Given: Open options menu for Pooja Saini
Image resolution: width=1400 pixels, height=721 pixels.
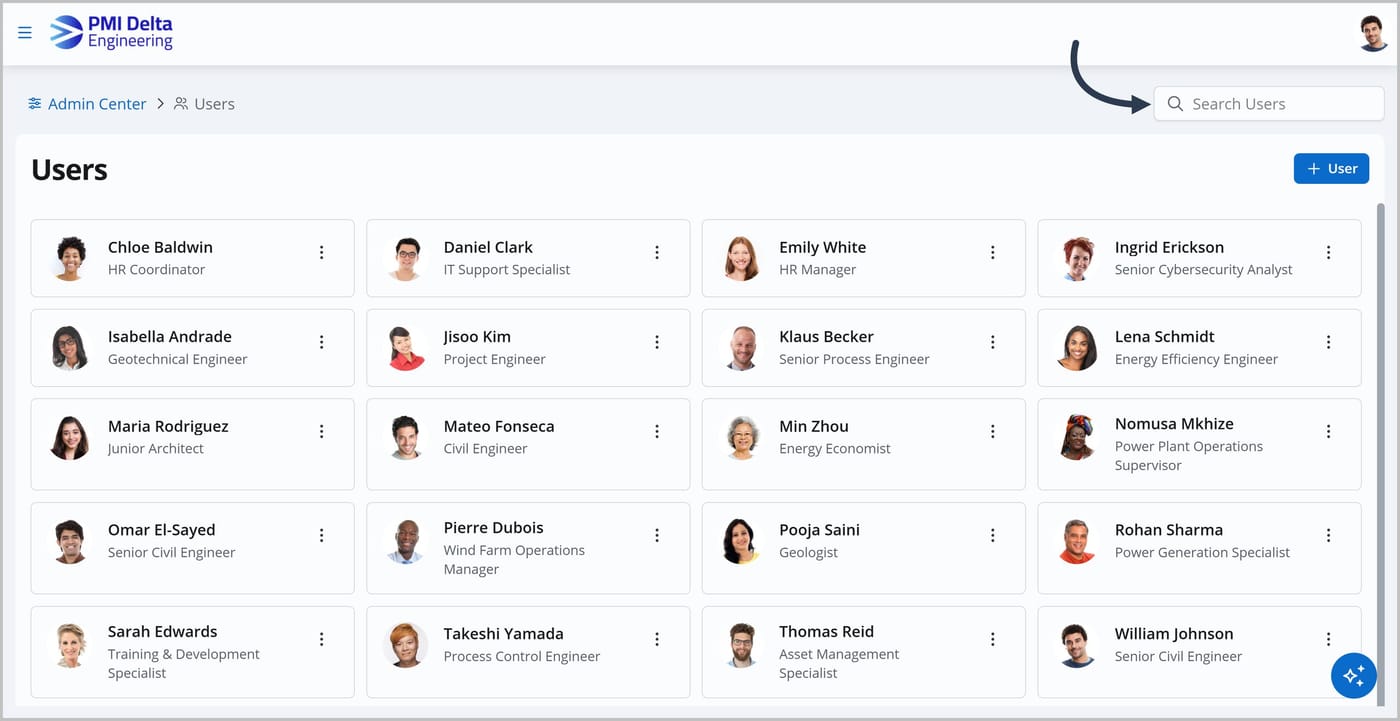Looking at the screenshot, I should (993, 536).
